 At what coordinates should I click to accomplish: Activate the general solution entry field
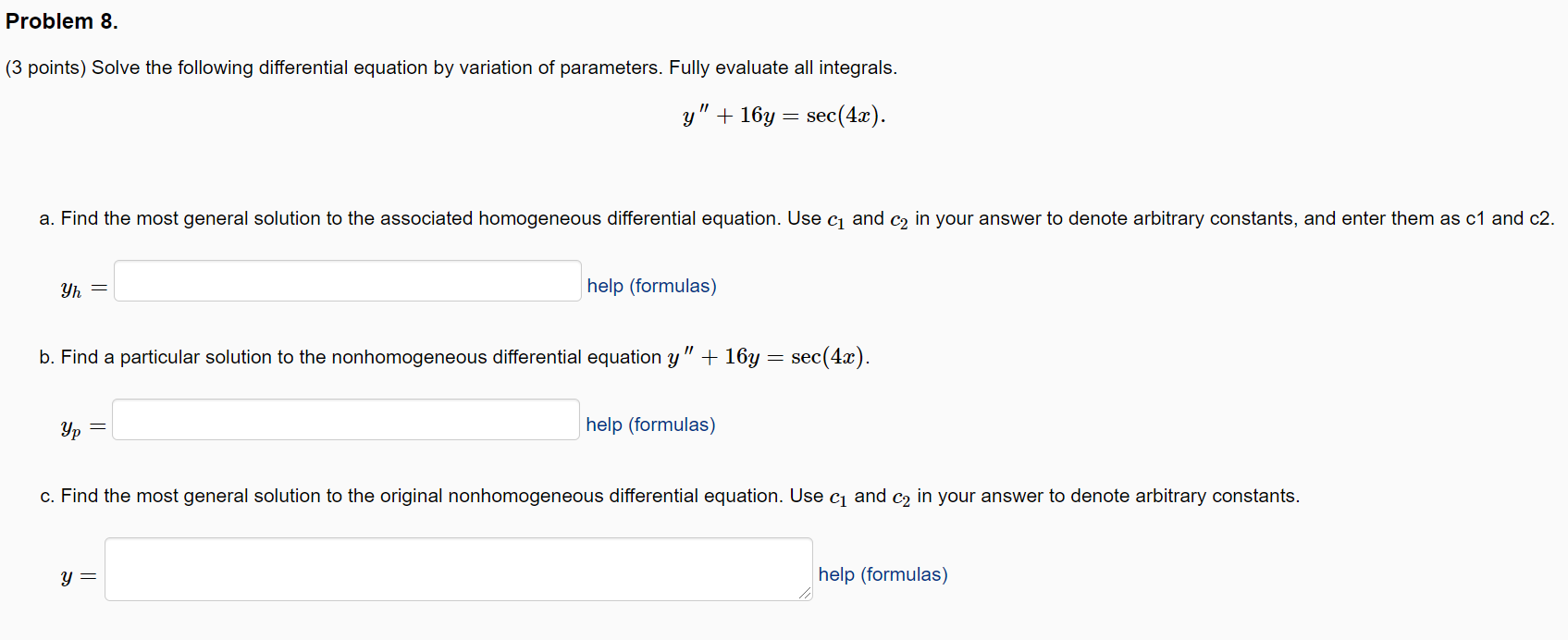pos(457,568)
